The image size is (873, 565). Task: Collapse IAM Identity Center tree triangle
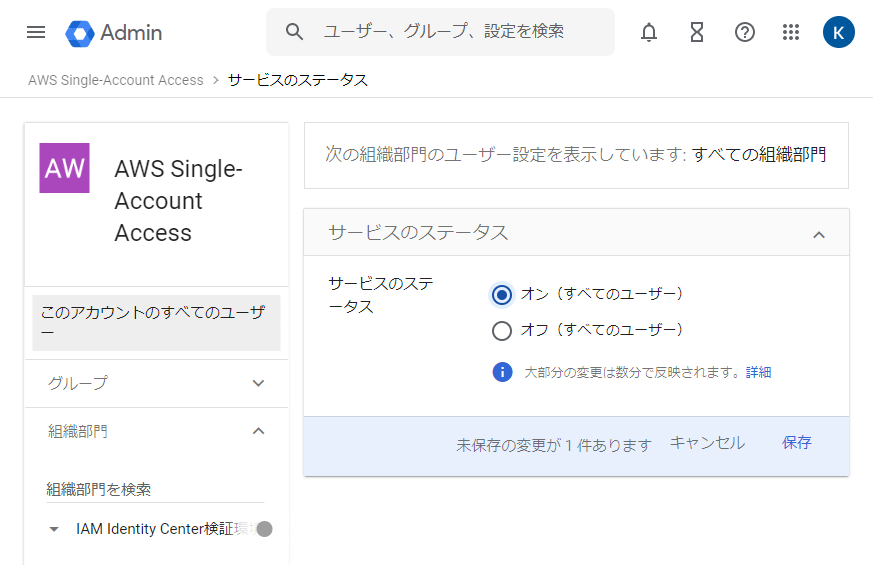(54, 529)
